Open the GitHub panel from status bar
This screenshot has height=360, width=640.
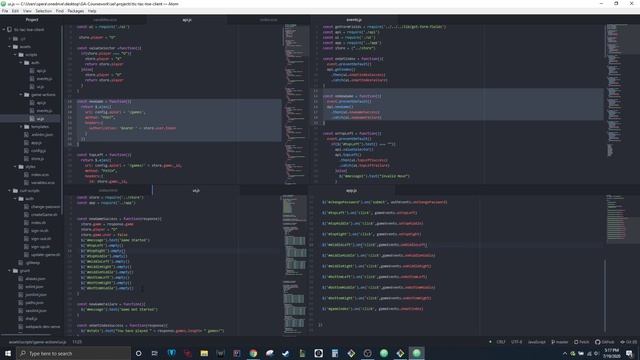(604, 342)
